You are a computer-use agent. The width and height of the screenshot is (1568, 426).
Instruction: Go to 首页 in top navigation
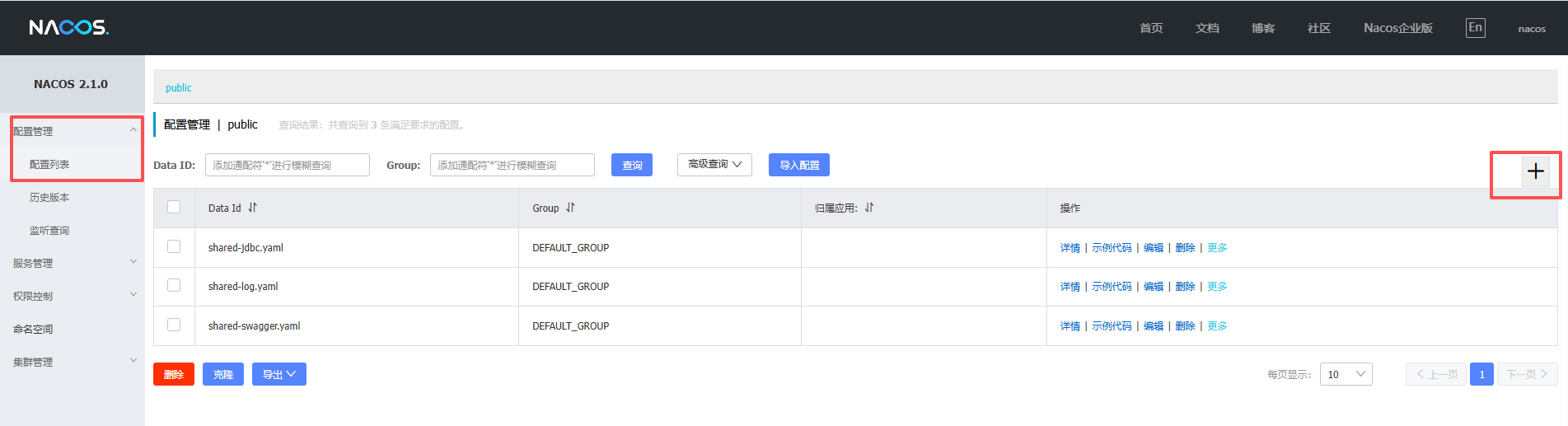point(1151,28)
